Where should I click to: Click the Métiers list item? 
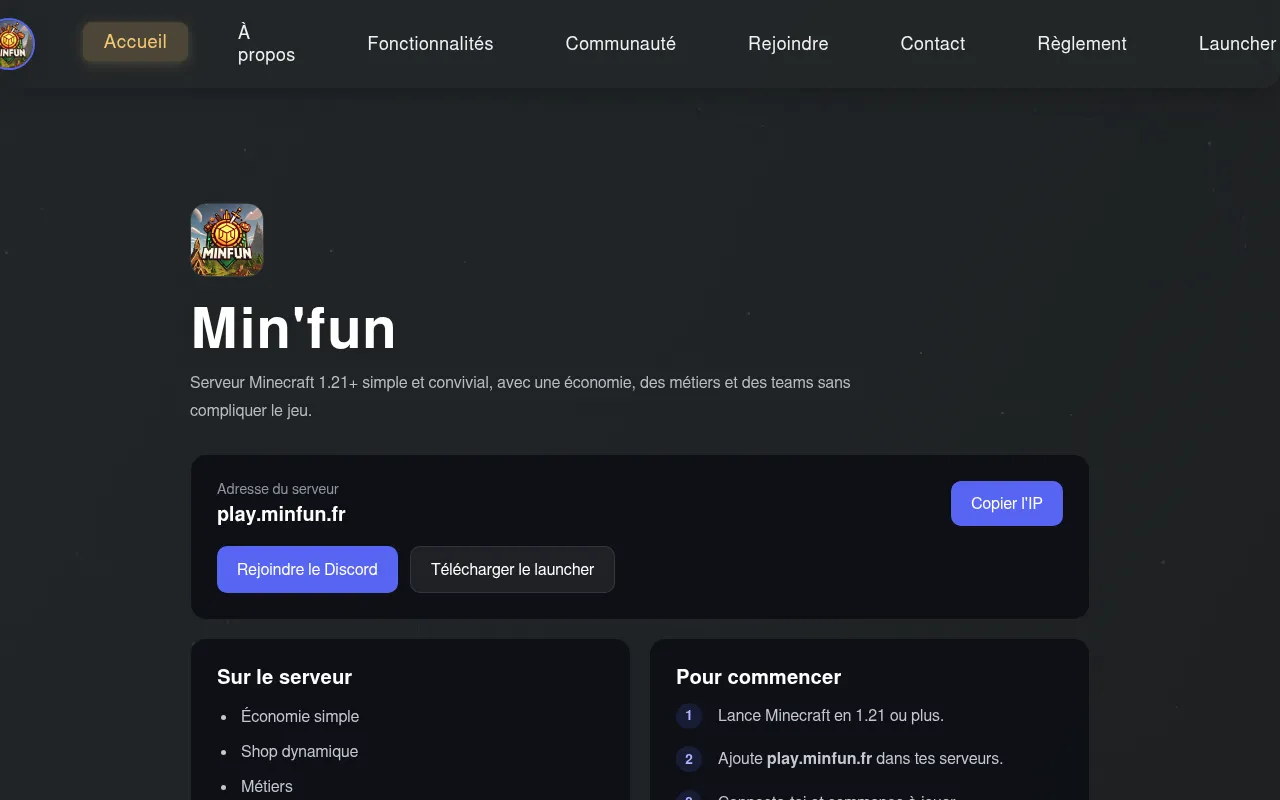(x=267, y=786)
